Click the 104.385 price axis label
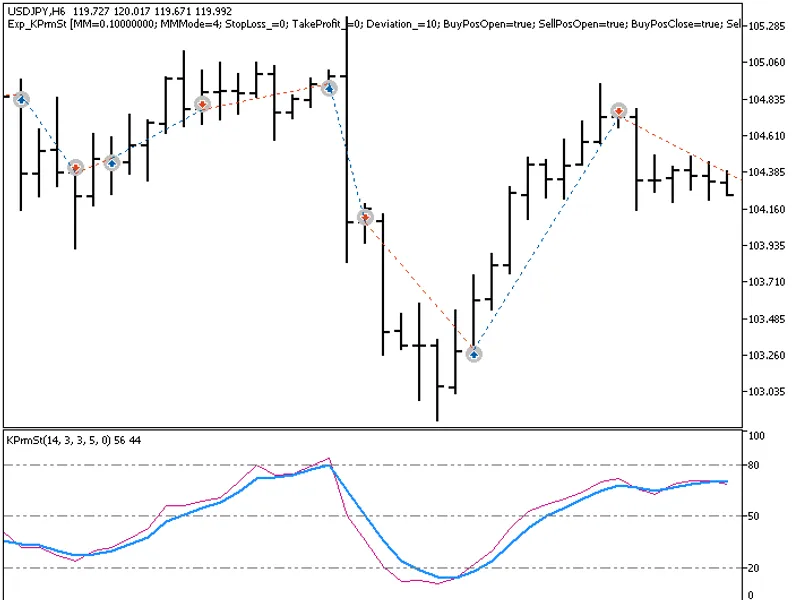 (766, 172)
